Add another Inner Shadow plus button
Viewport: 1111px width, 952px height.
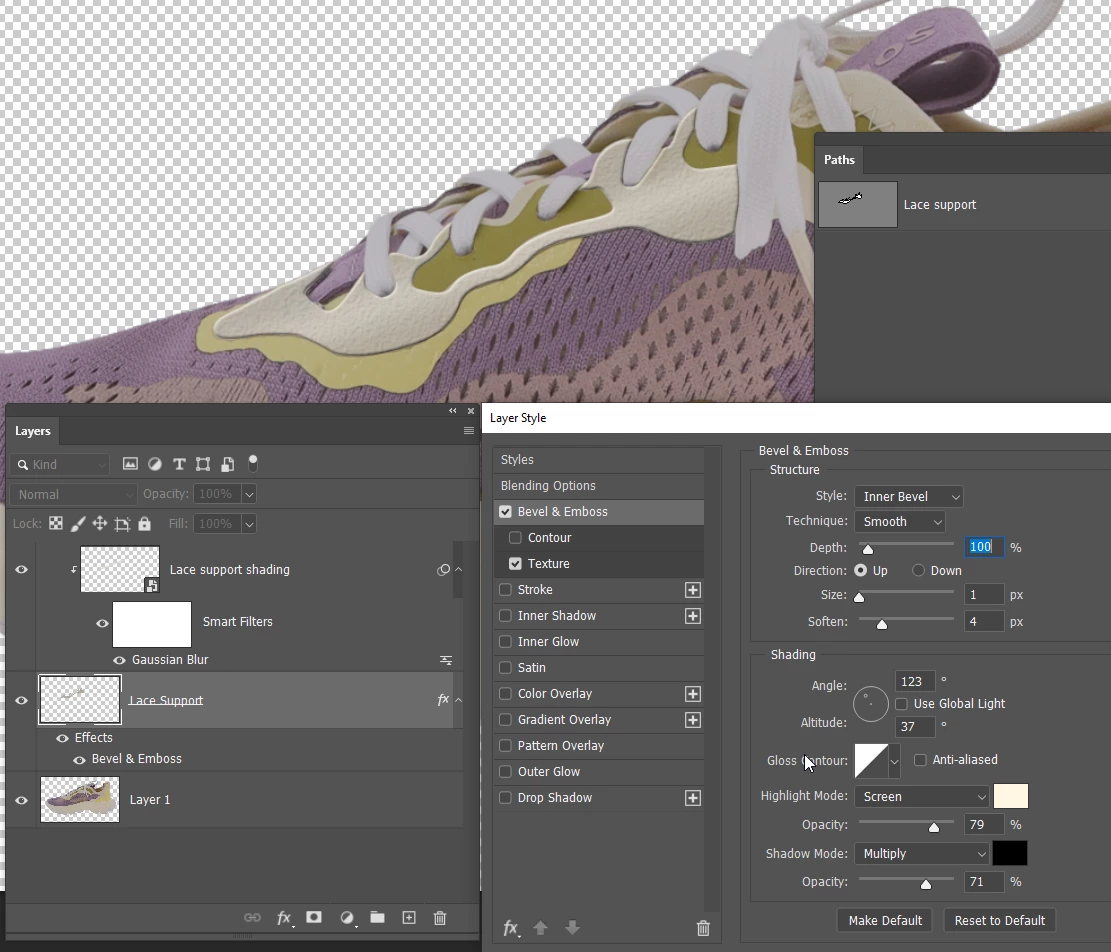click(x=693, y=616)
